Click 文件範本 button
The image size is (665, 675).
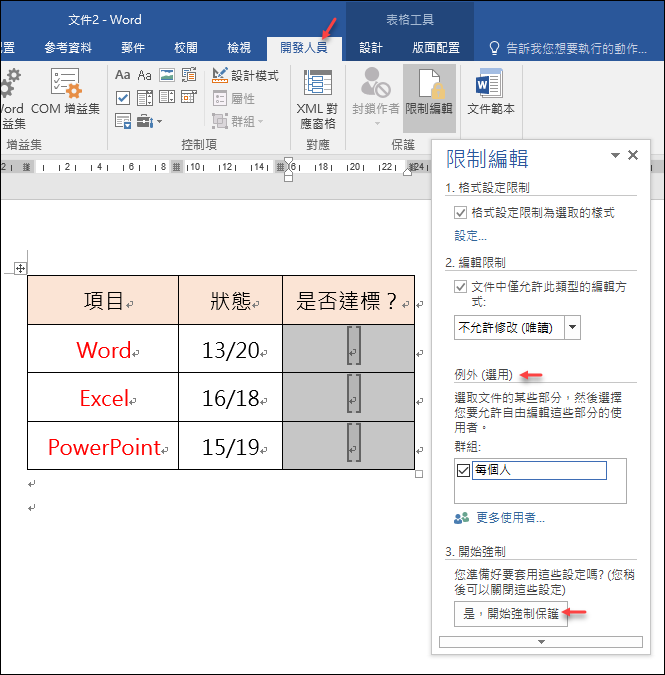pos(491,92)
